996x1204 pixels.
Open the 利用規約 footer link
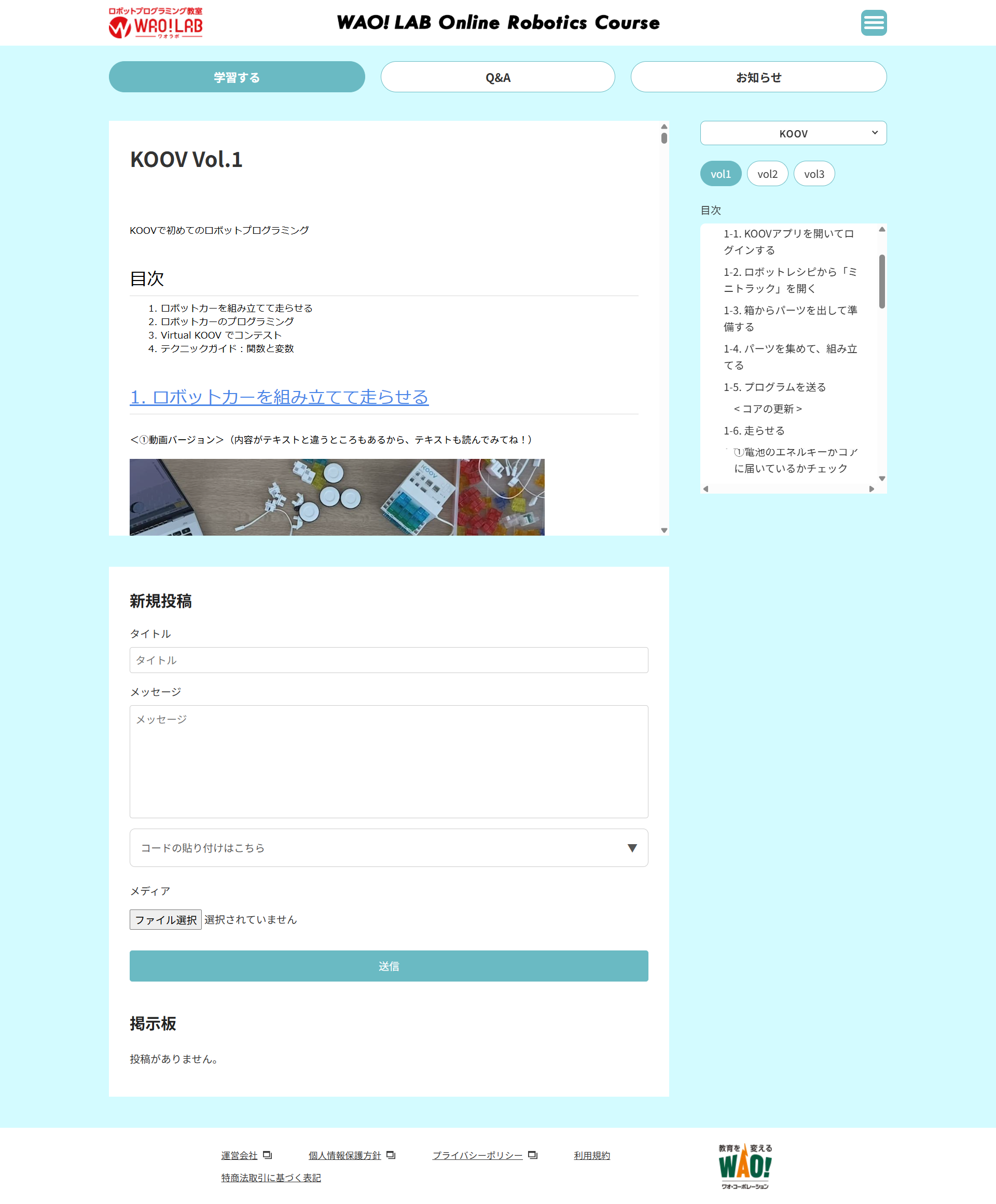click(591, 1155)
